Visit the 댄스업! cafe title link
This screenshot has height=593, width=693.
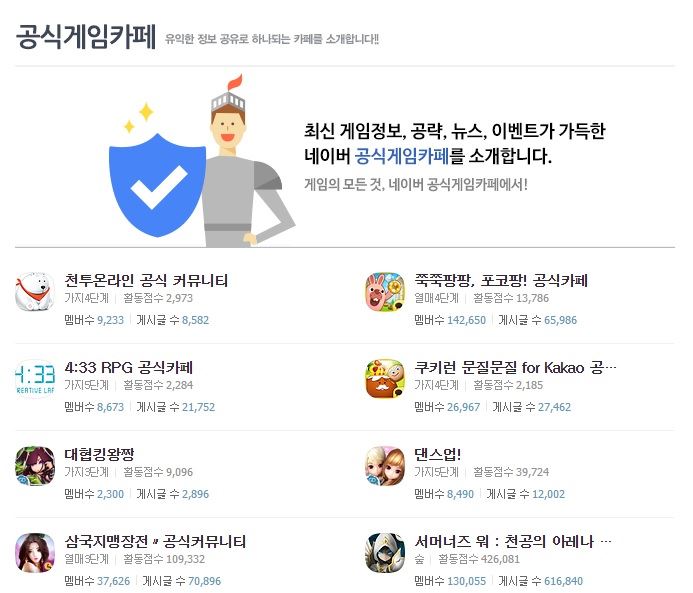click(438, 454)
